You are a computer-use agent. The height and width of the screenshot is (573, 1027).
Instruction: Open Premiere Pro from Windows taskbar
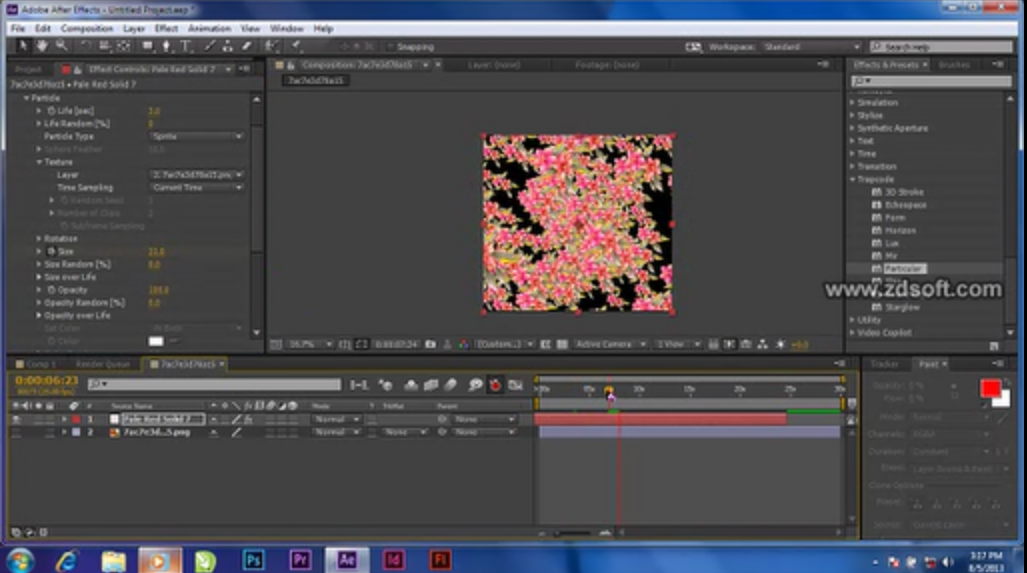click(x=300, y=560)
